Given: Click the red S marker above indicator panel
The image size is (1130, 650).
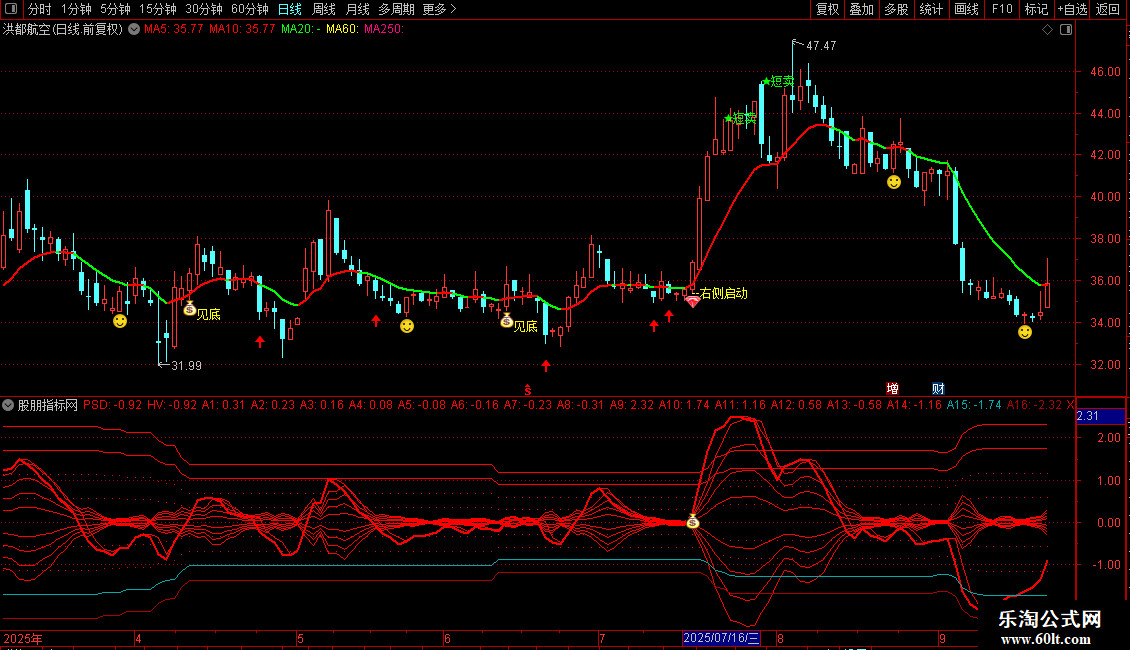Looking at the screenshot, I should (528, 390).
